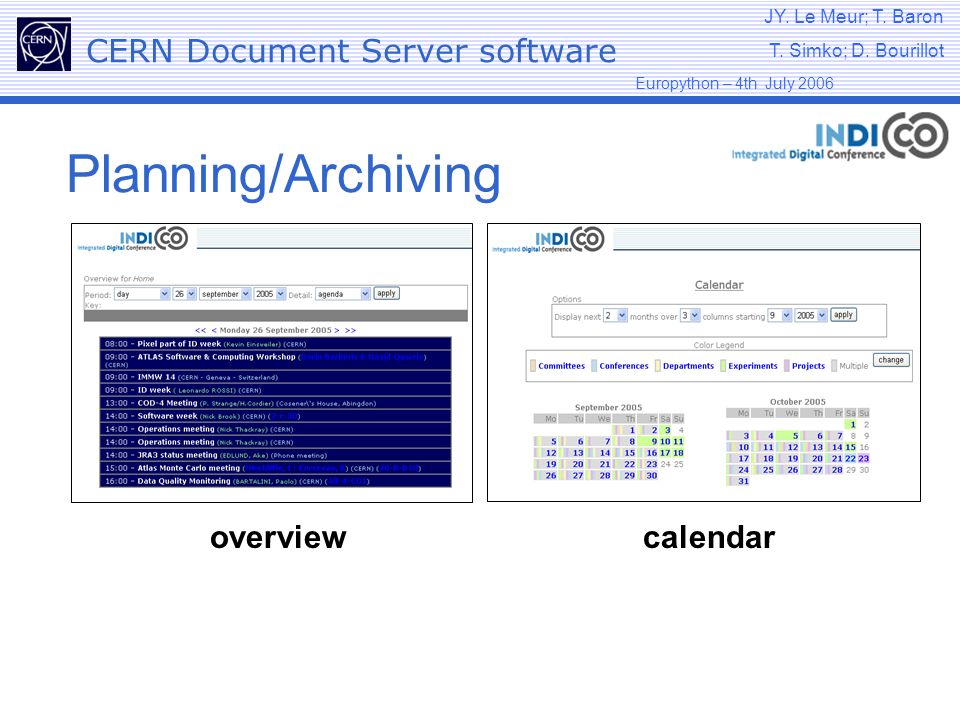Click the Committees color swatch

[533, 366]
